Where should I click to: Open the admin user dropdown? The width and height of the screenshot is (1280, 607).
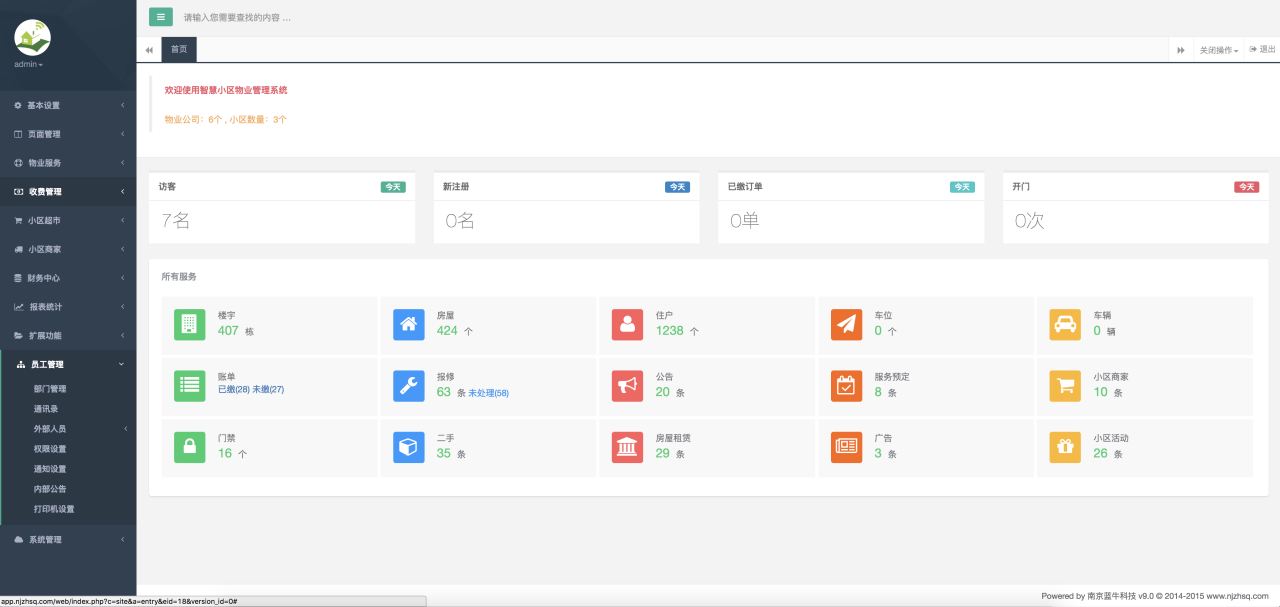pyautogui.click(x=28, y=64)
